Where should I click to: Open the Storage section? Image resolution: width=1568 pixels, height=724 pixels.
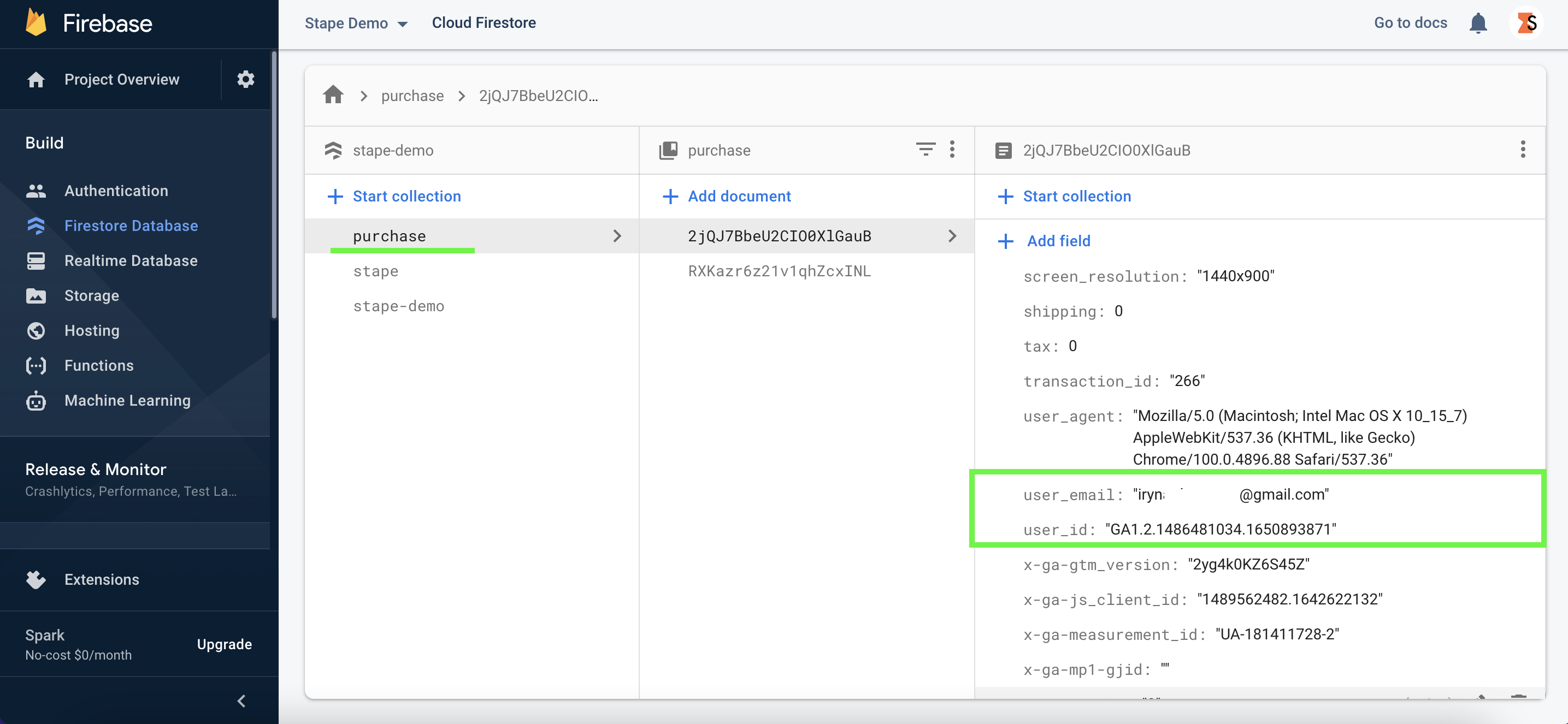(91, 296)
